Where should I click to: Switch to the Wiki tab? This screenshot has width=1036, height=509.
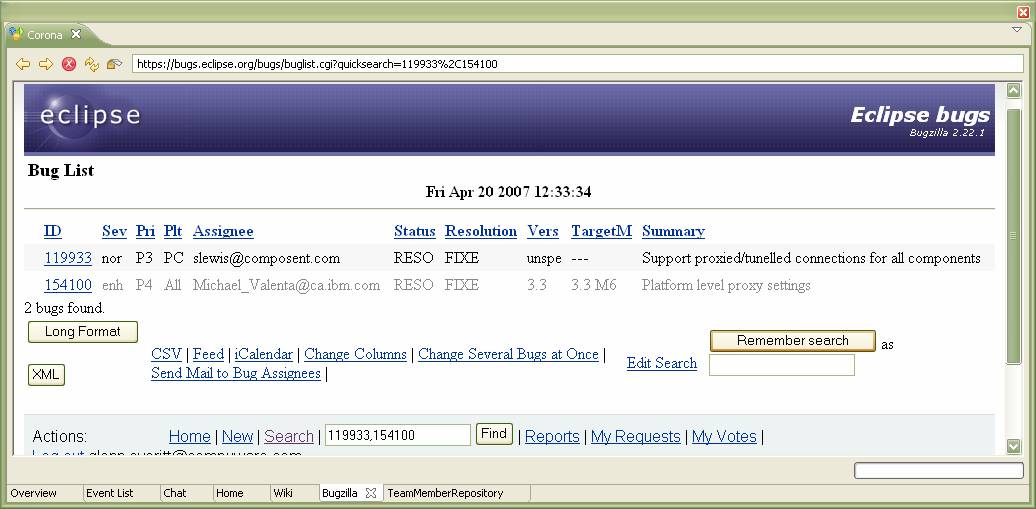[283, 493]
